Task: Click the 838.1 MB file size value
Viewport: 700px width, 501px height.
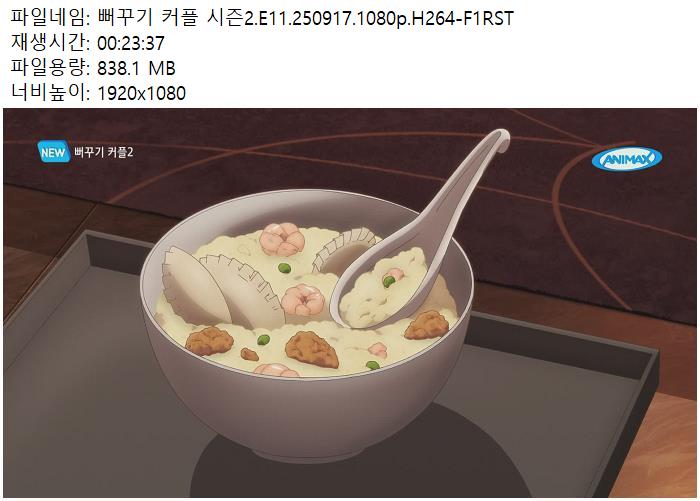Action: (136, 68)
